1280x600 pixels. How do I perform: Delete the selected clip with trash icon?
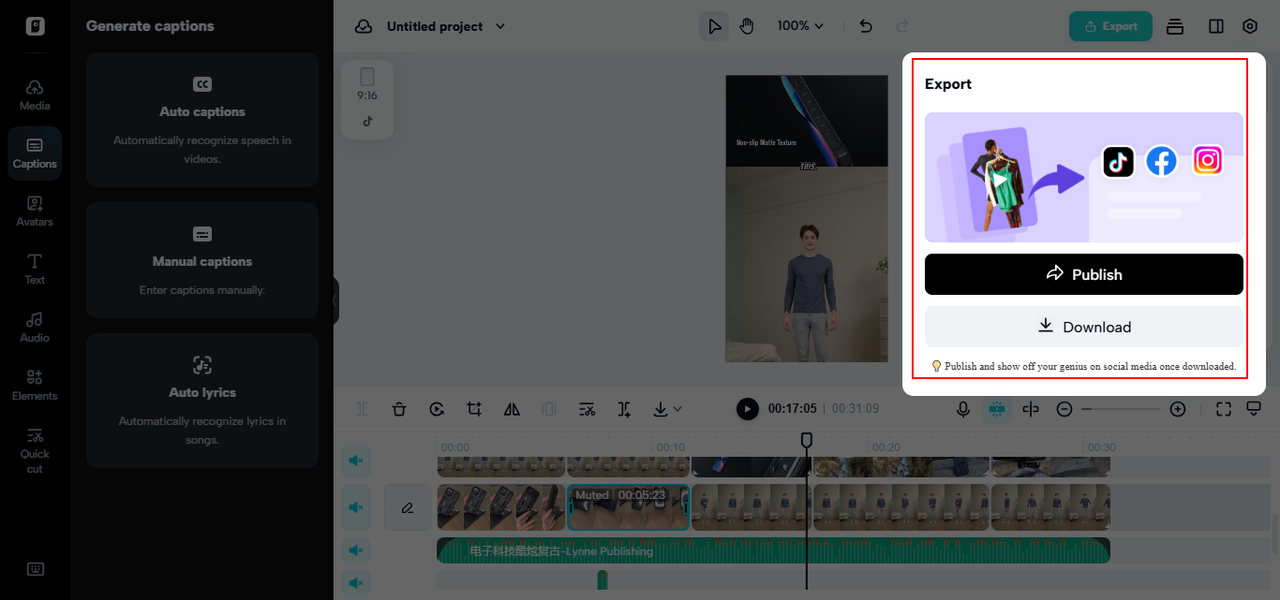[399, 409]
